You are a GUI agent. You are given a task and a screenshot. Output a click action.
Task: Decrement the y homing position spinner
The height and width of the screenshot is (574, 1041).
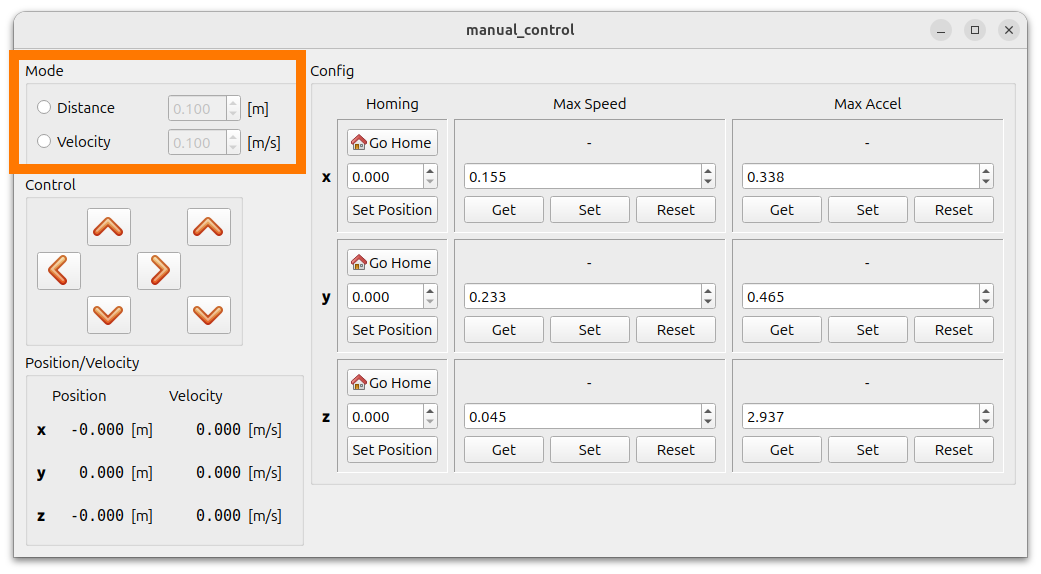click(x=430, y=303)
